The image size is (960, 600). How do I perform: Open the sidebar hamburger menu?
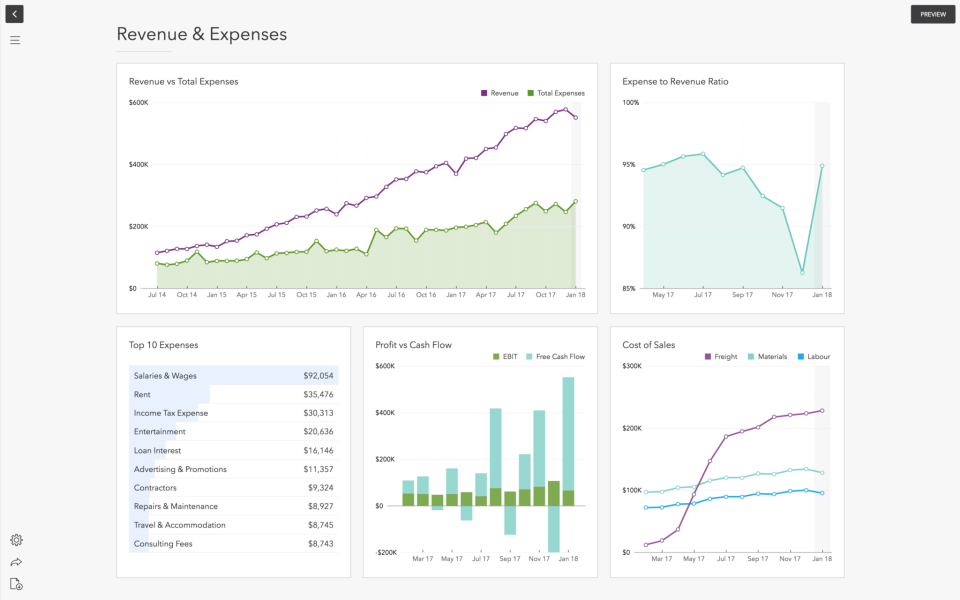(15, 40)
